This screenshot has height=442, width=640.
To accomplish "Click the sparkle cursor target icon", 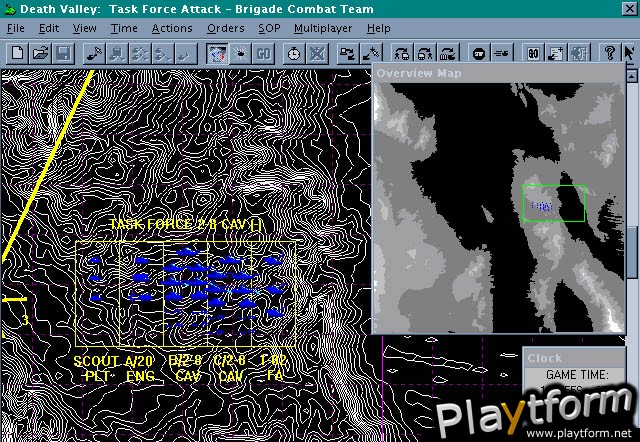I will (371, 53).
